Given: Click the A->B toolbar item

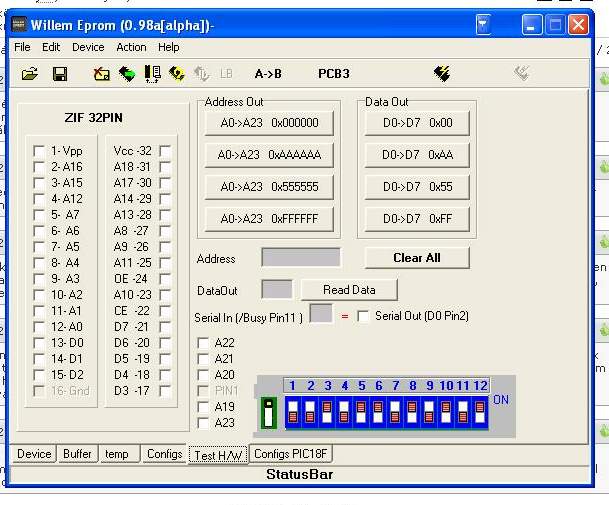Looking at the screenshot, I should [x=268, y=74].
